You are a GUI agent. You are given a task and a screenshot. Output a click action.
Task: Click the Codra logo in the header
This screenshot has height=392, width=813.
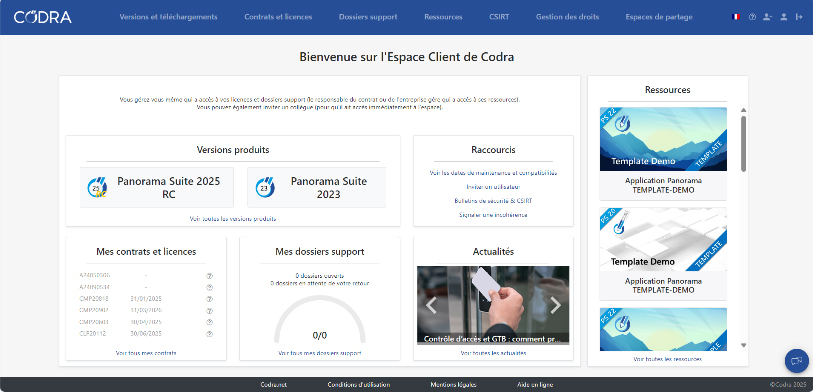[x=43, y=17]
